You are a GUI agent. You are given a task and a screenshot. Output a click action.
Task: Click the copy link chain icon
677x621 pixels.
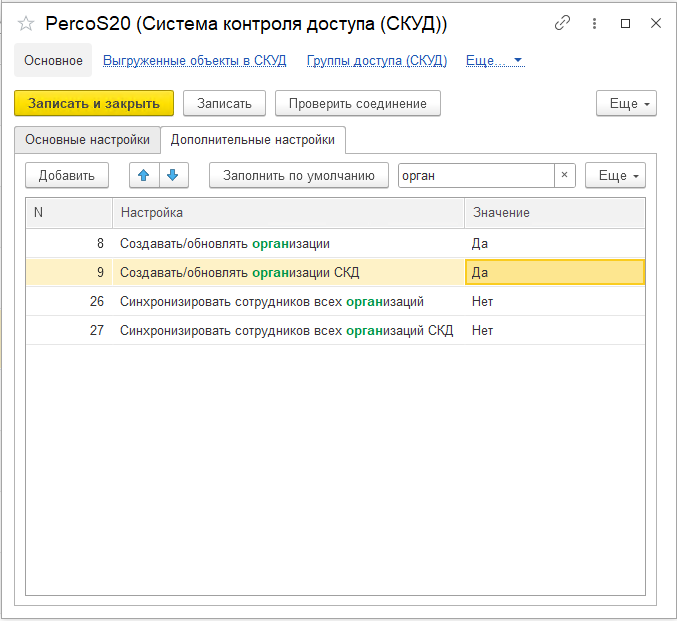563,23
